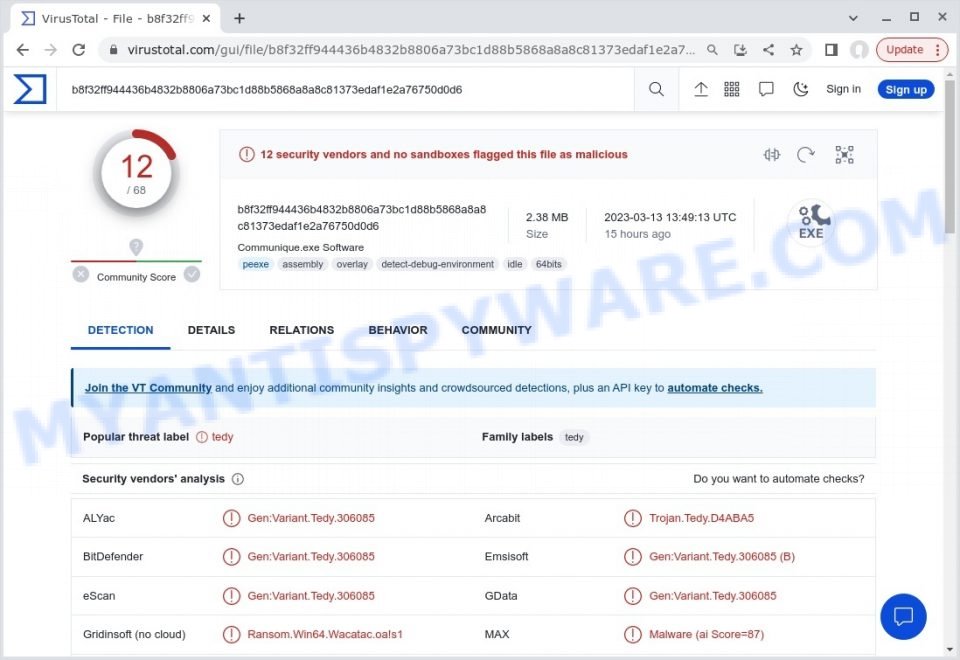Screen dimensions: 960x660
Task: Click the detect-debug-environment tag
Action: [x=437, y=264]
